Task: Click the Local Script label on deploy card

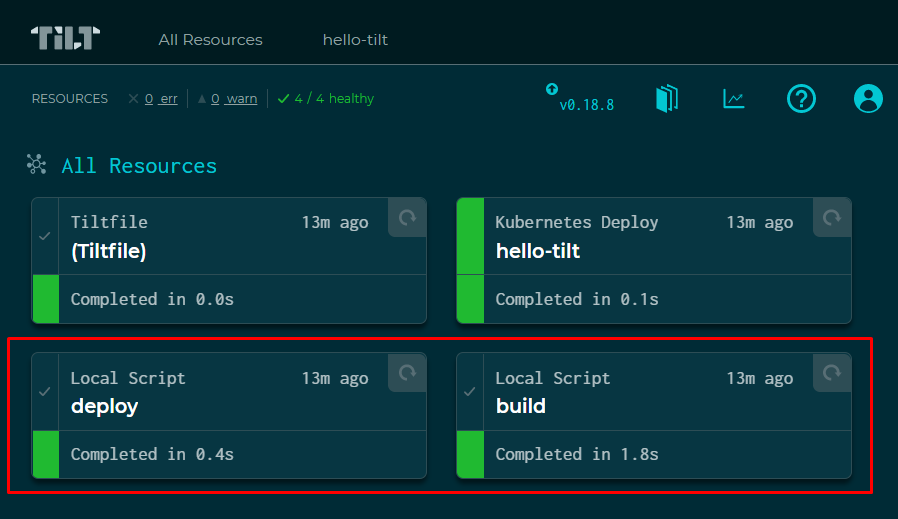Action: pos(128,378)
